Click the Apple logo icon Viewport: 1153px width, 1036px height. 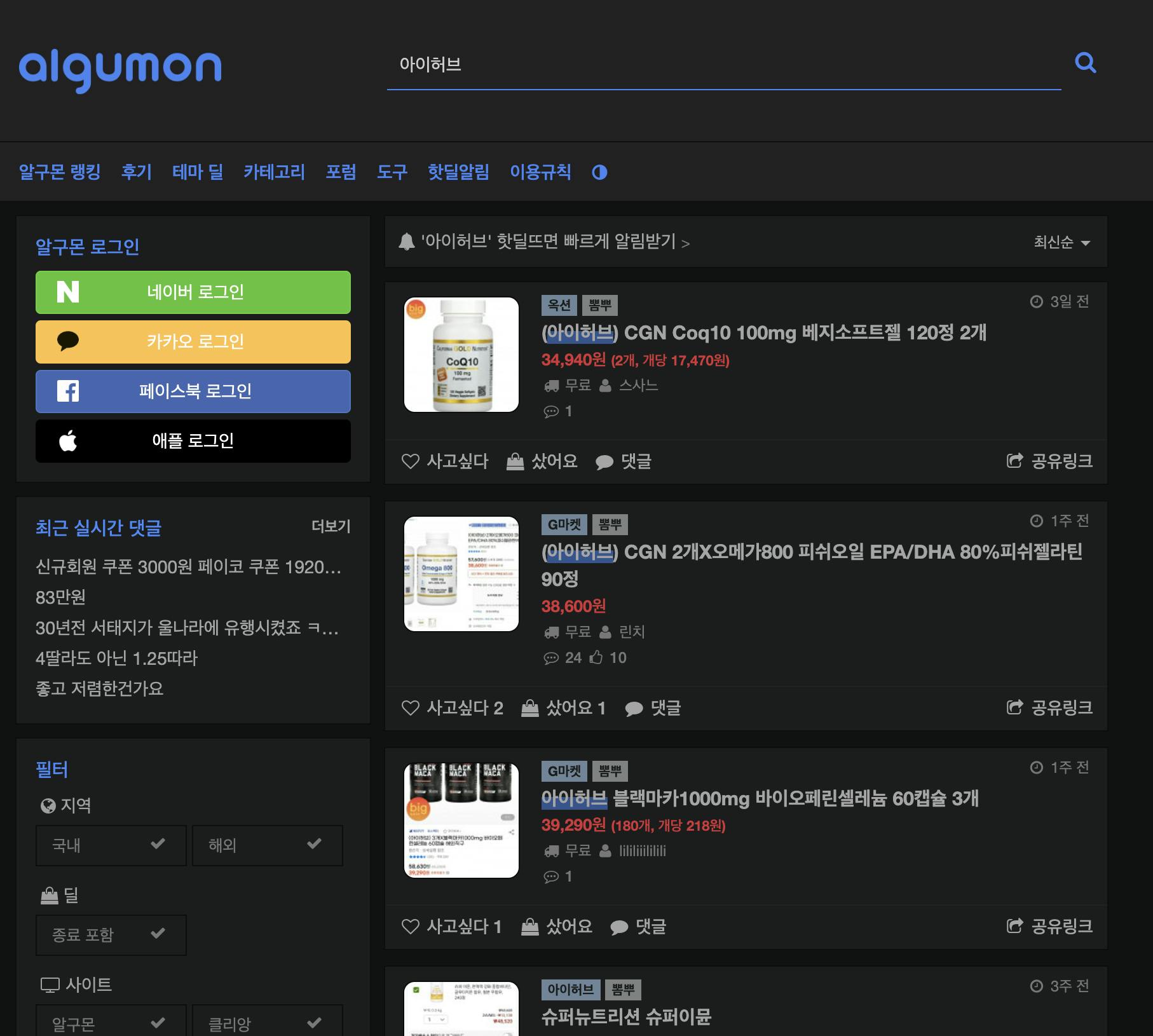(x=68, y=440)
